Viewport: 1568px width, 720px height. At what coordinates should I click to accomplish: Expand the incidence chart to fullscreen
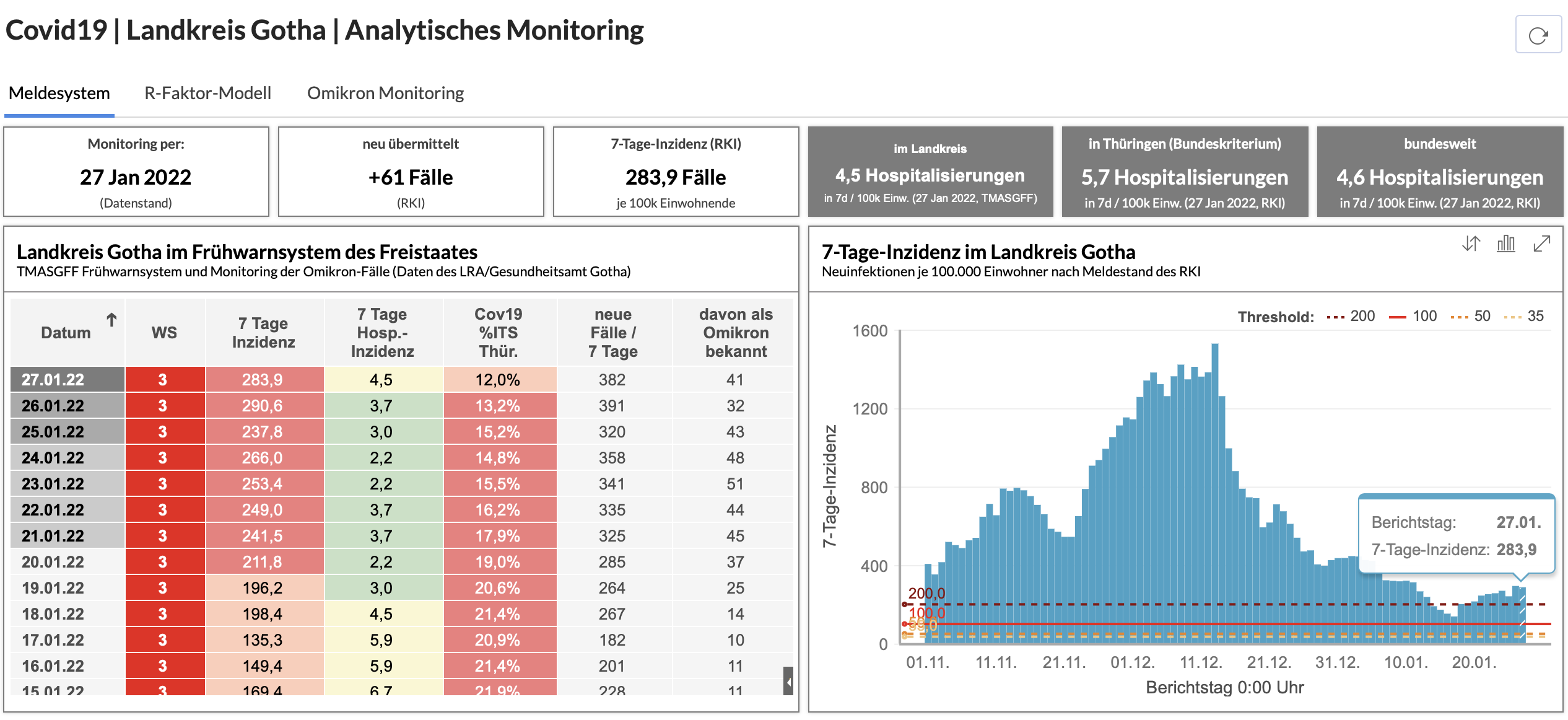(x=1541, y=244)
